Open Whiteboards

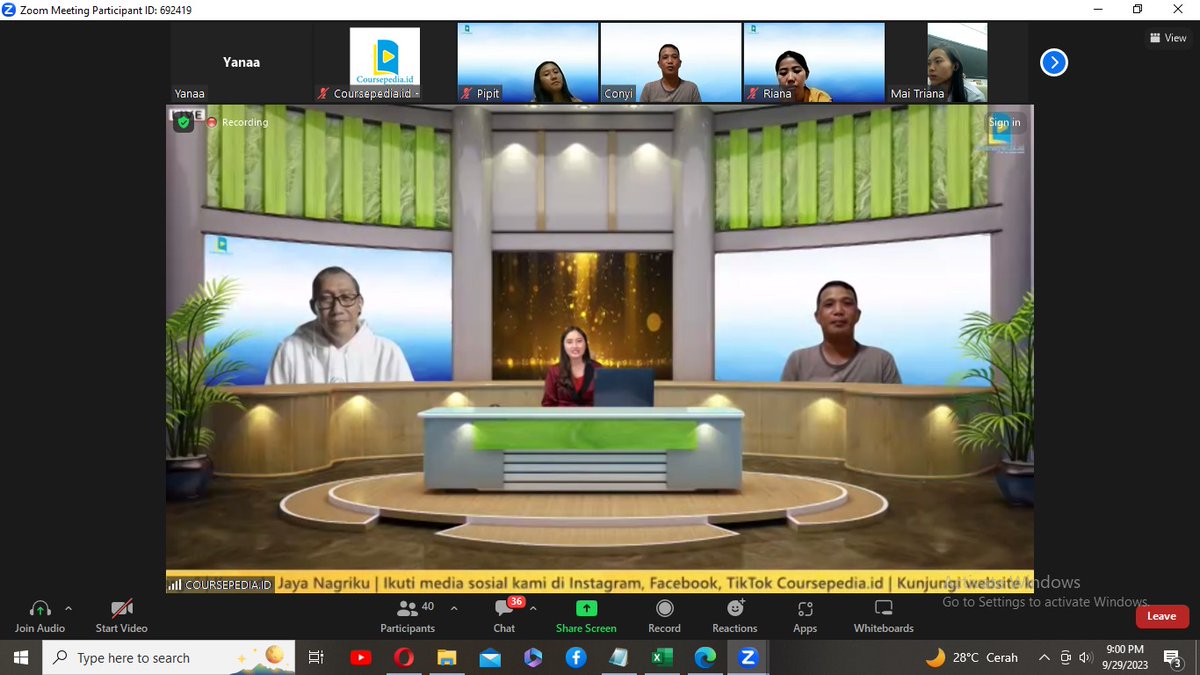pos(884,615)
